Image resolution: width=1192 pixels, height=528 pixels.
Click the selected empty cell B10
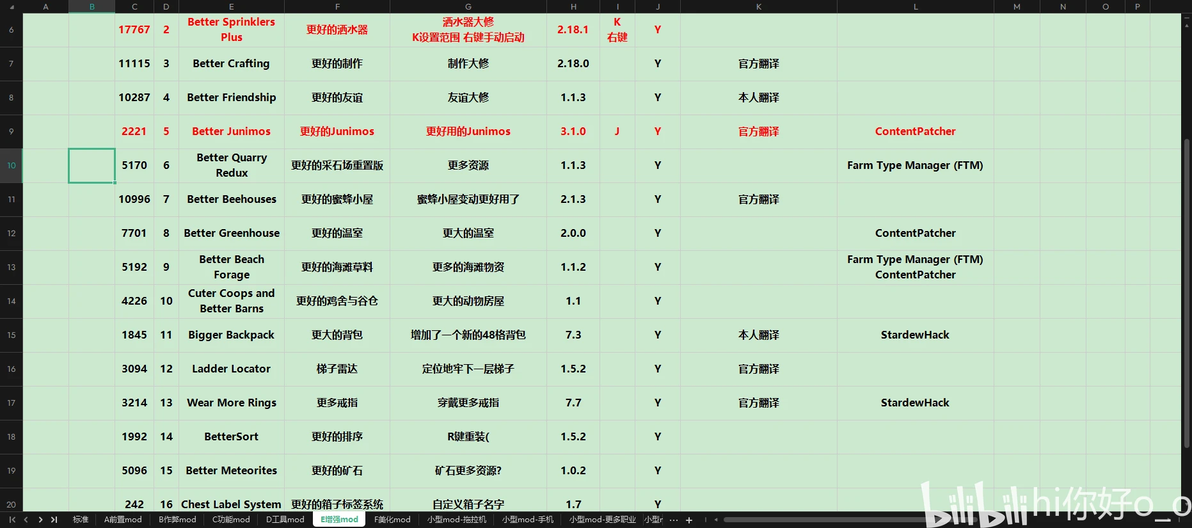(x=91, y=165)
